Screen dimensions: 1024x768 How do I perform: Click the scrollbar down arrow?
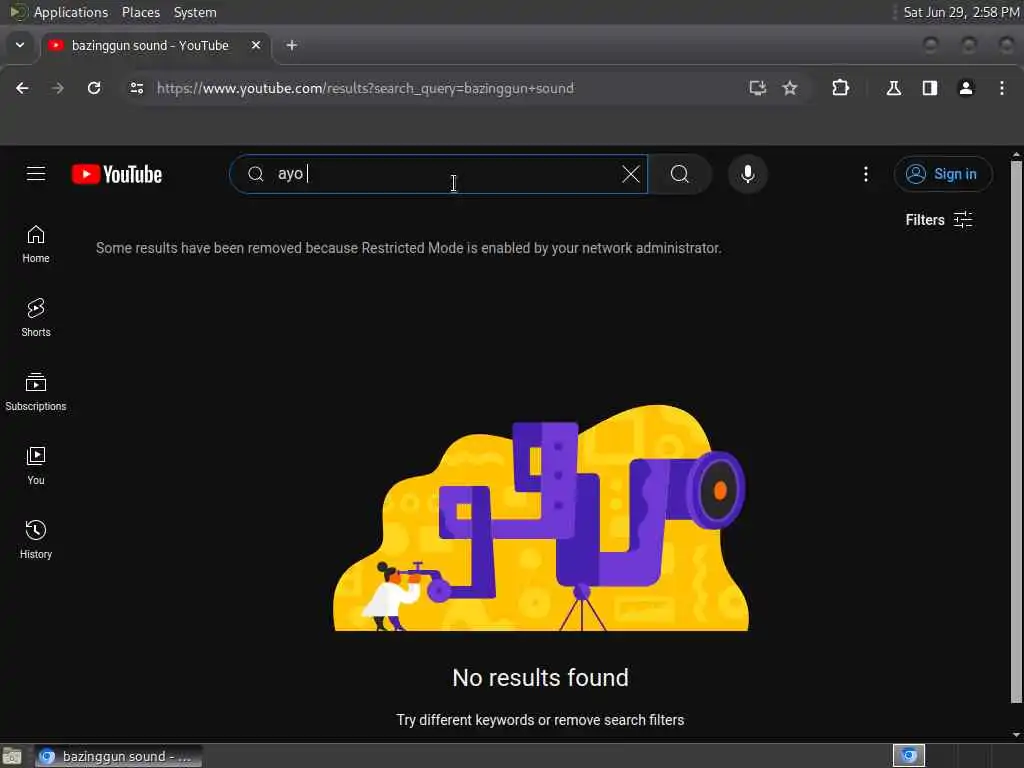(x=1016, y=734)
